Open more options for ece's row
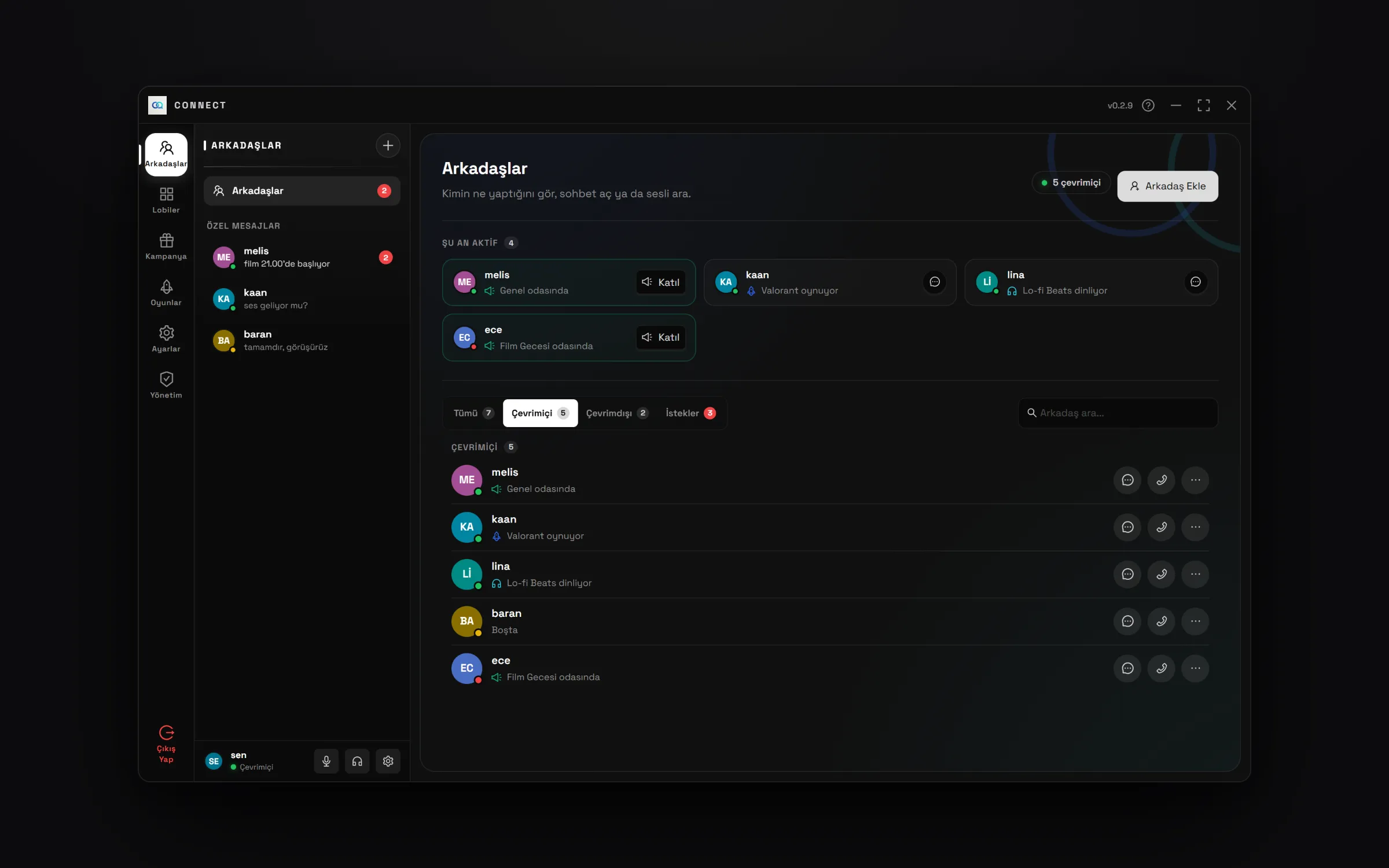 point(1196,668)
